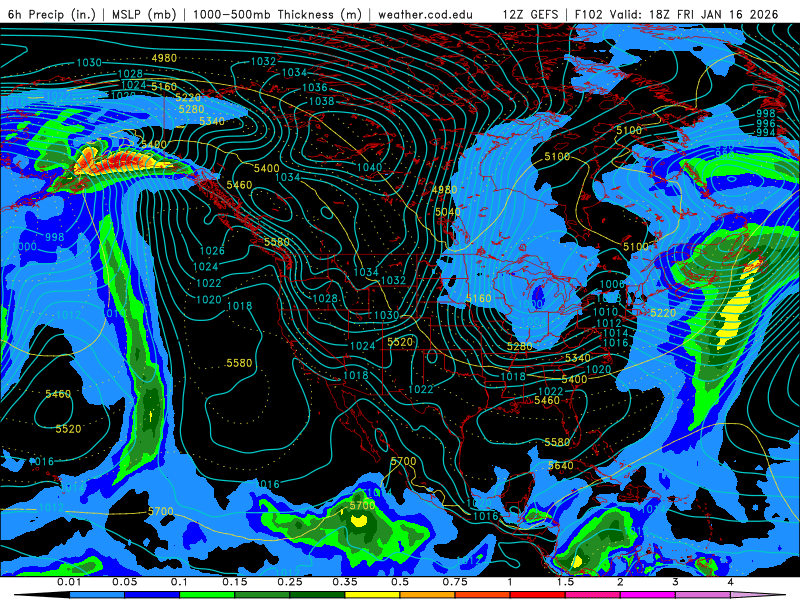Click the 'weather.cod.edu' text in the header
800x600 pixels.
[x=425, y=14]
